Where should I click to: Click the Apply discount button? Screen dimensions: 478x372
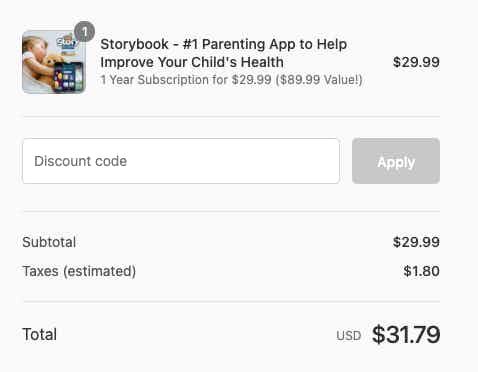(396, 161)
